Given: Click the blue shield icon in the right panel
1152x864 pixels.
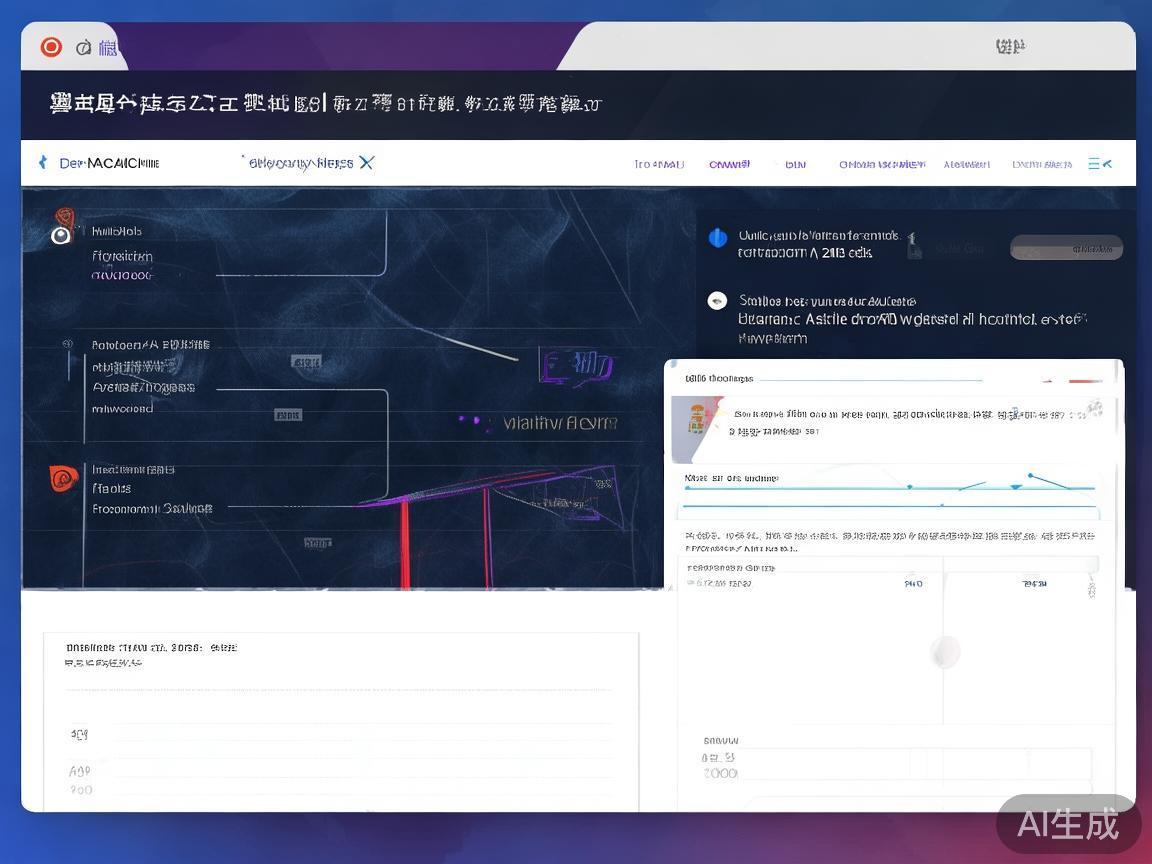Looking at the screenshot, I should (x=717, y=238).
